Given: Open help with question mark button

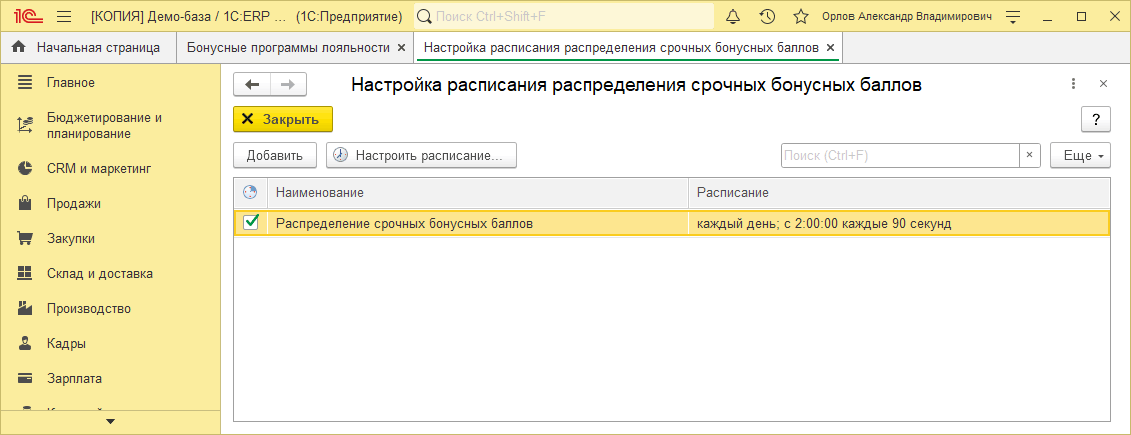Looking at the screenshot, I should coord(1096,120).
